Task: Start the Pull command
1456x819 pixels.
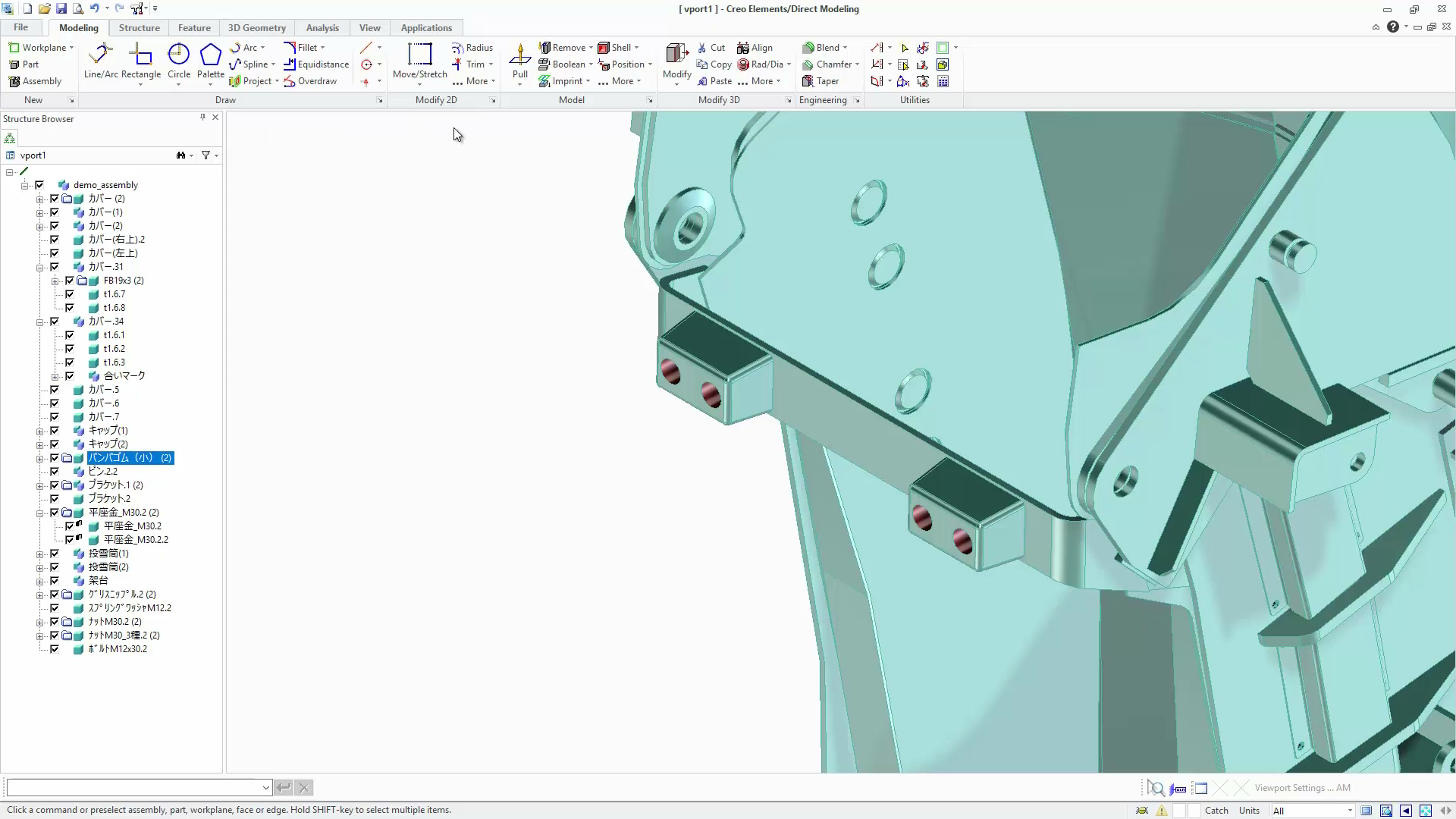Action: pos(520,61)
